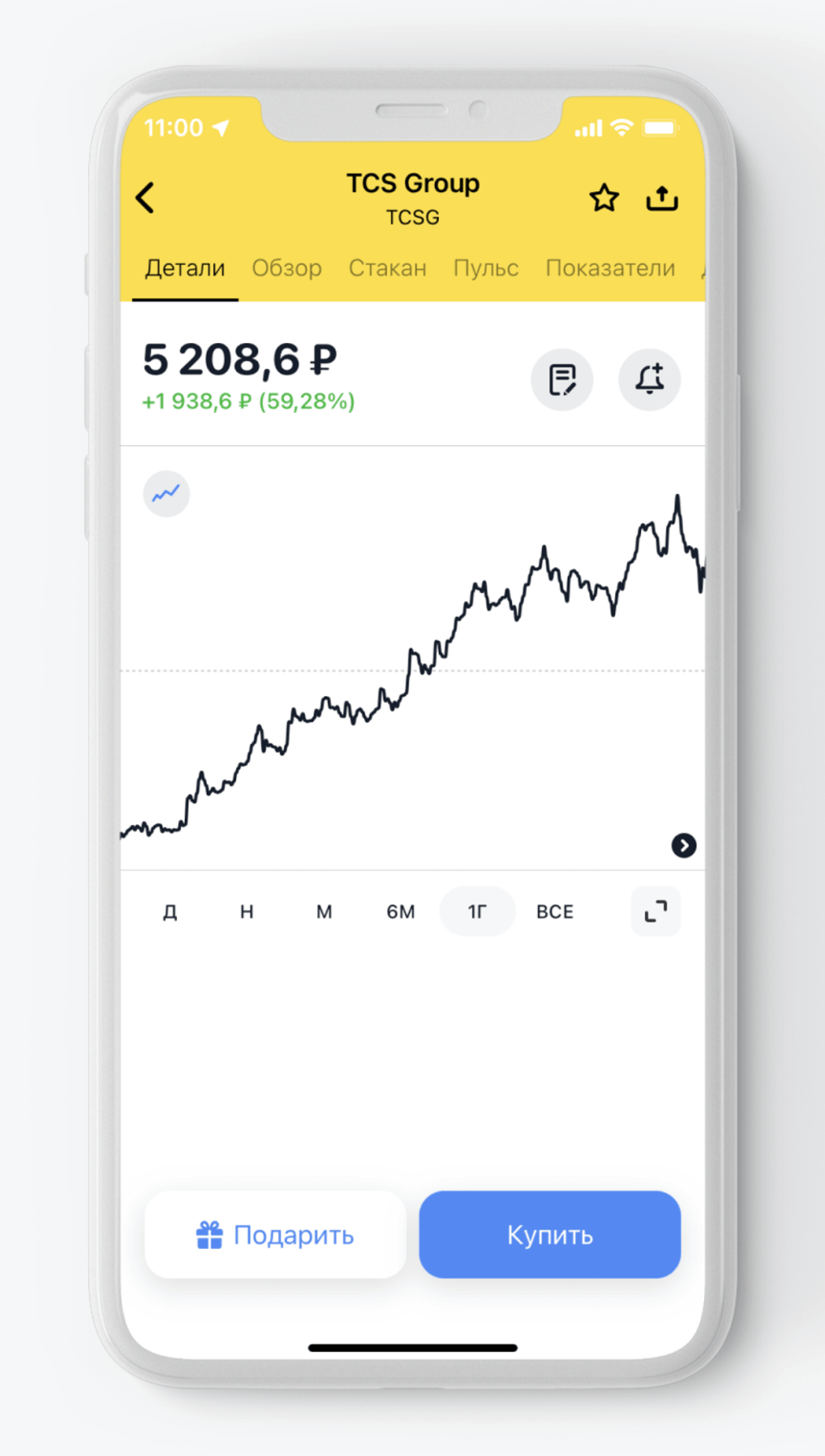
Task: Switch chart type with line icon
Action: [x=166, y=494]
